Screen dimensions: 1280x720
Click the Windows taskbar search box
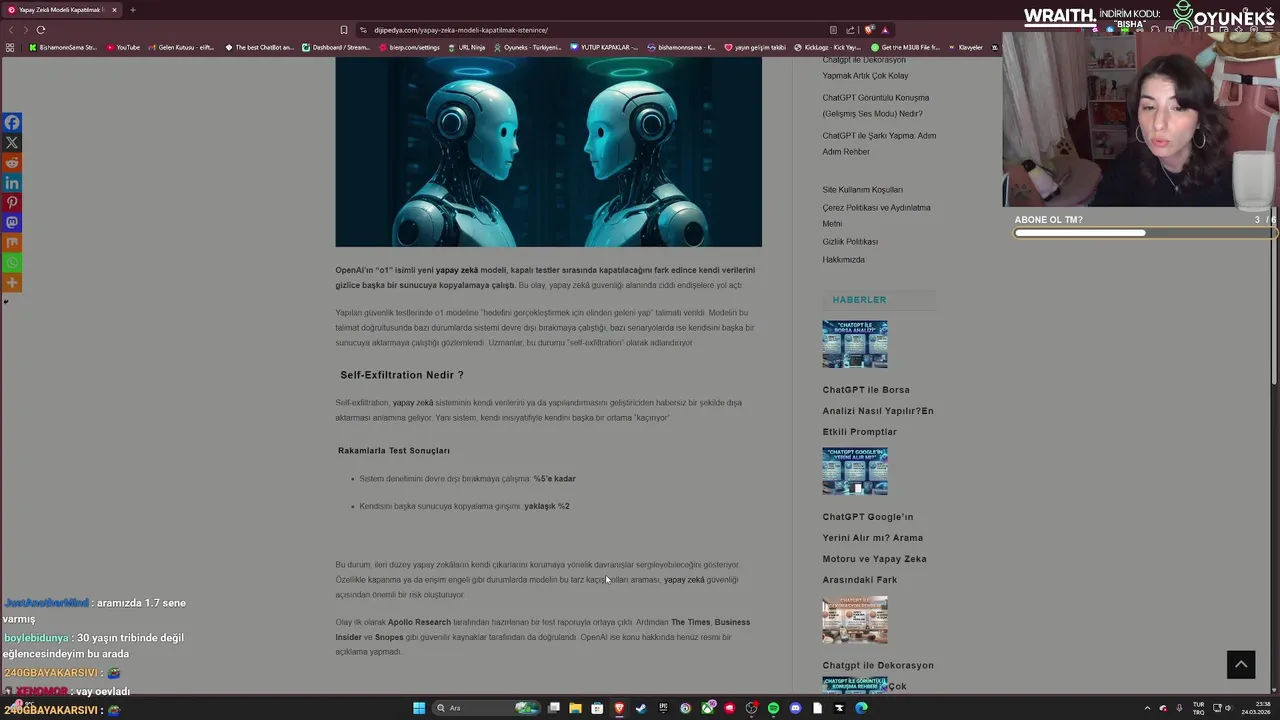[x=486, y=708]
